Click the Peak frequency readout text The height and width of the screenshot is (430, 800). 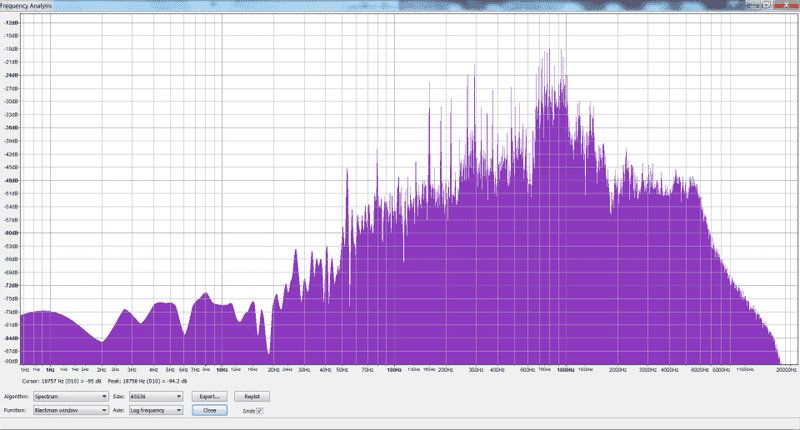point(150,381)
